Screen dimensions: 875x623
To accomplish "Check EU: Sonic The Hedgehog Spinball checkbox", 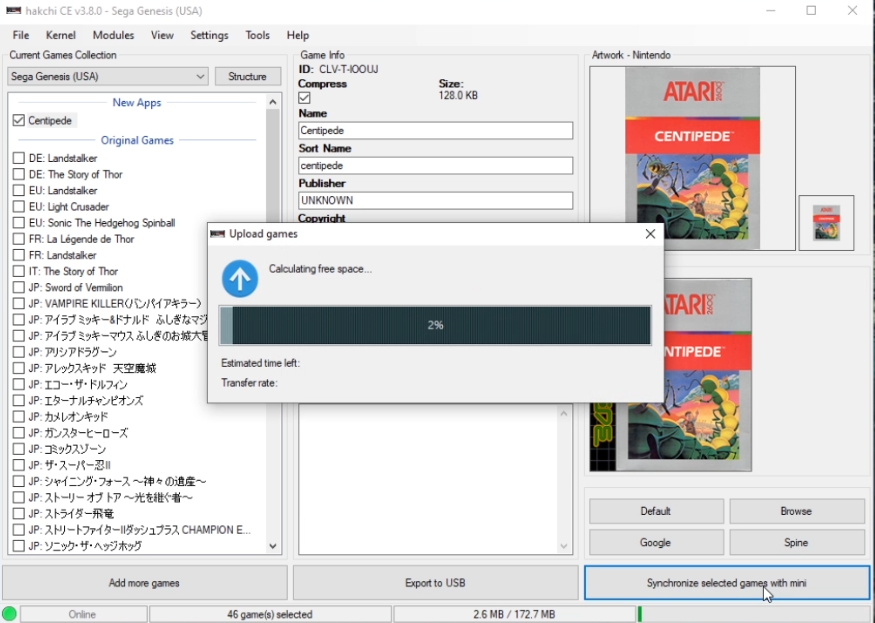I will 18,223.
